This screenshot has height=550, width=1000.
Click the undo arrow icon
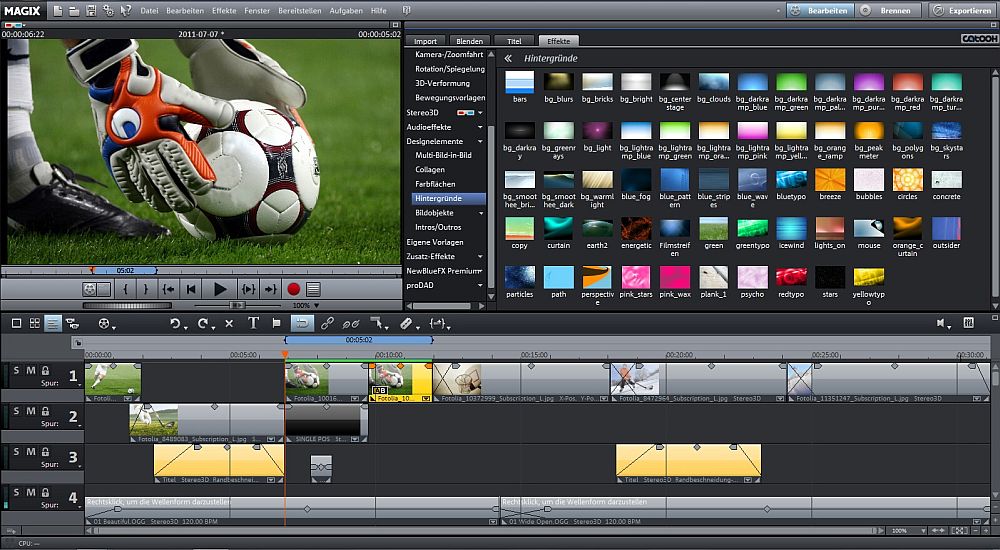point(175,323)
